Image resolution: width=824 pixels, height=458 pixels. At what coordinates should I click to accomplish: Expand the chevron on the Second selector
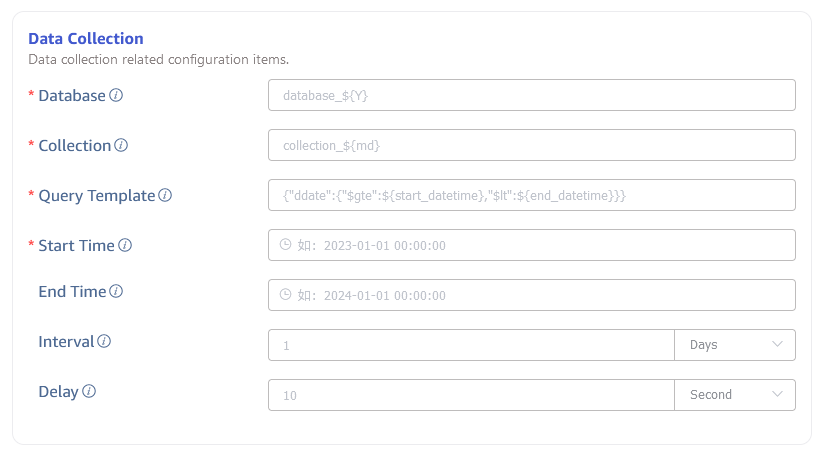point(778,395)
